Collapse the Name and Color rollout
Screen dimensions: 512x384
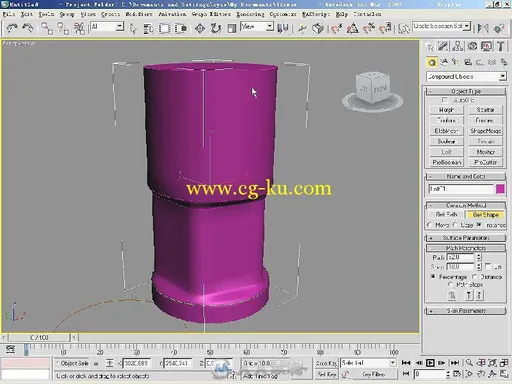tap(466, 176)
